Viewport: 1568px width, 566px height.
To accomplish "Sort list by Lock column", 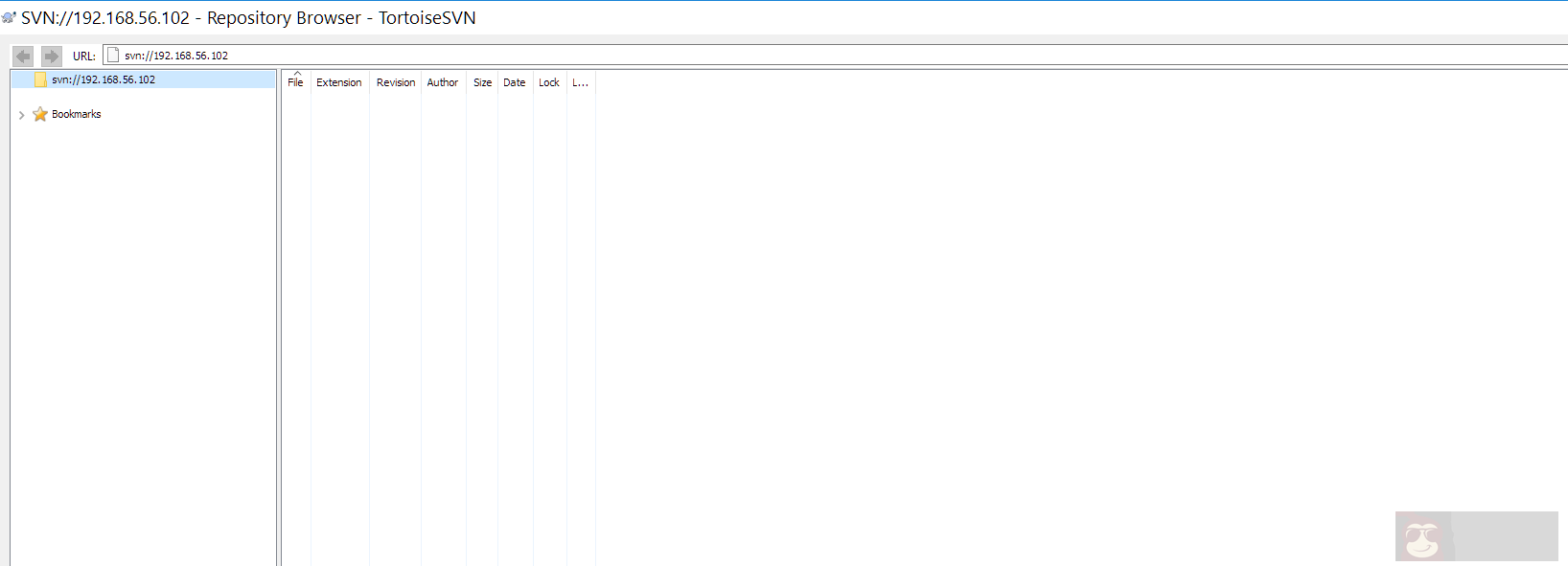I will tap(549, 82).
